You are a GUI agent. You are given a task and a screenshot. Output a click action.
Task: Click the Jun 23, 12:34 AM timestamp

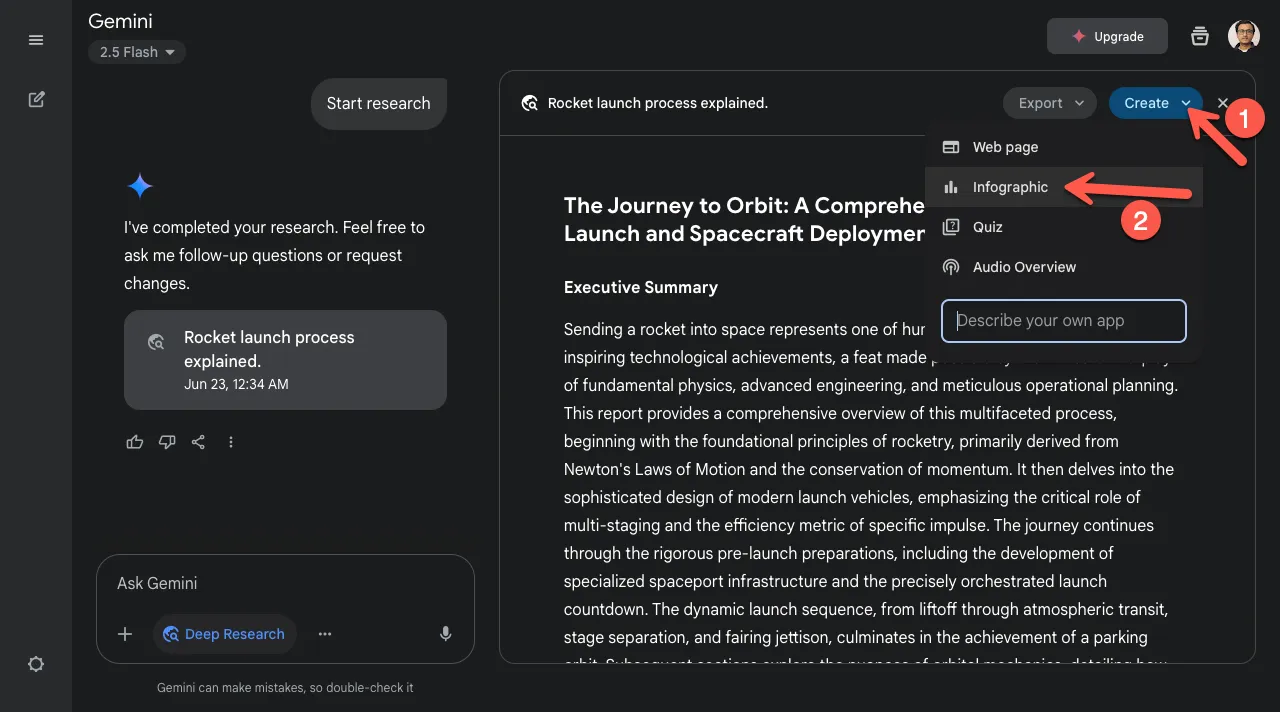point(236,384)
